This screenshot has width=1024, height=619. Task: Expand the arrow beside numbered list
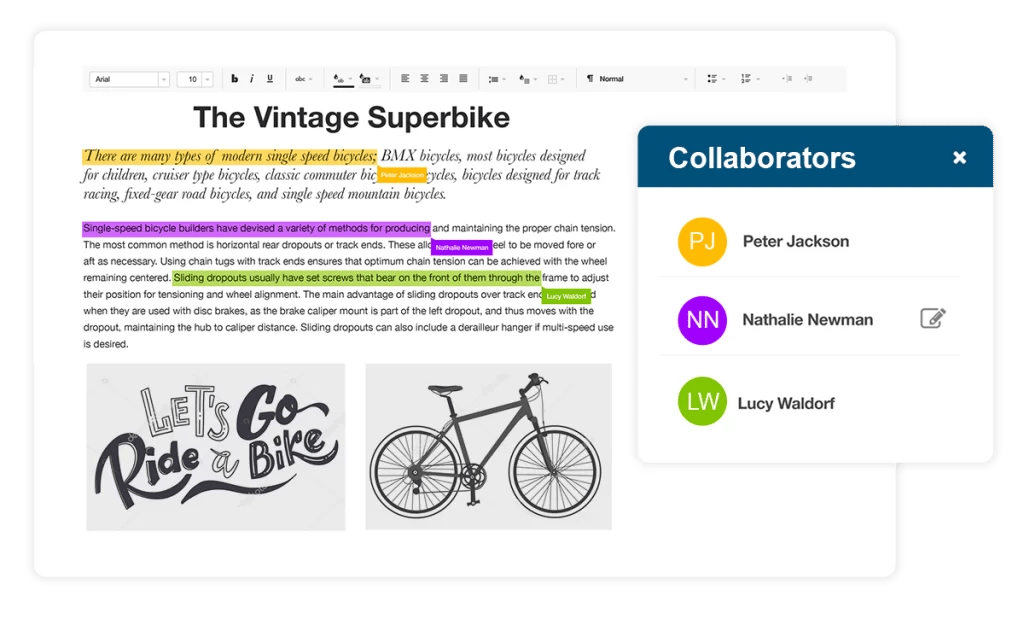click(x=758, y=80)
